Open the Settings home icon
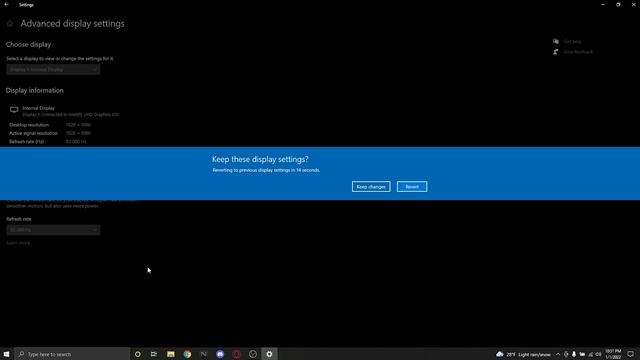Viewport: 640px width, 360px height. (x=10, y=24)
